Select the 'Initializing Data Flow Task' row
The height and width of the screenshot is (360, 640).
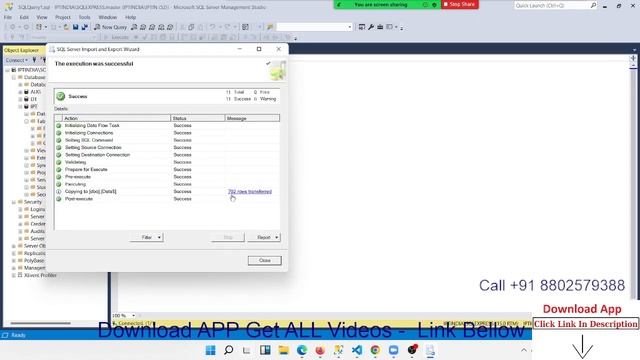tap(167, 126)
